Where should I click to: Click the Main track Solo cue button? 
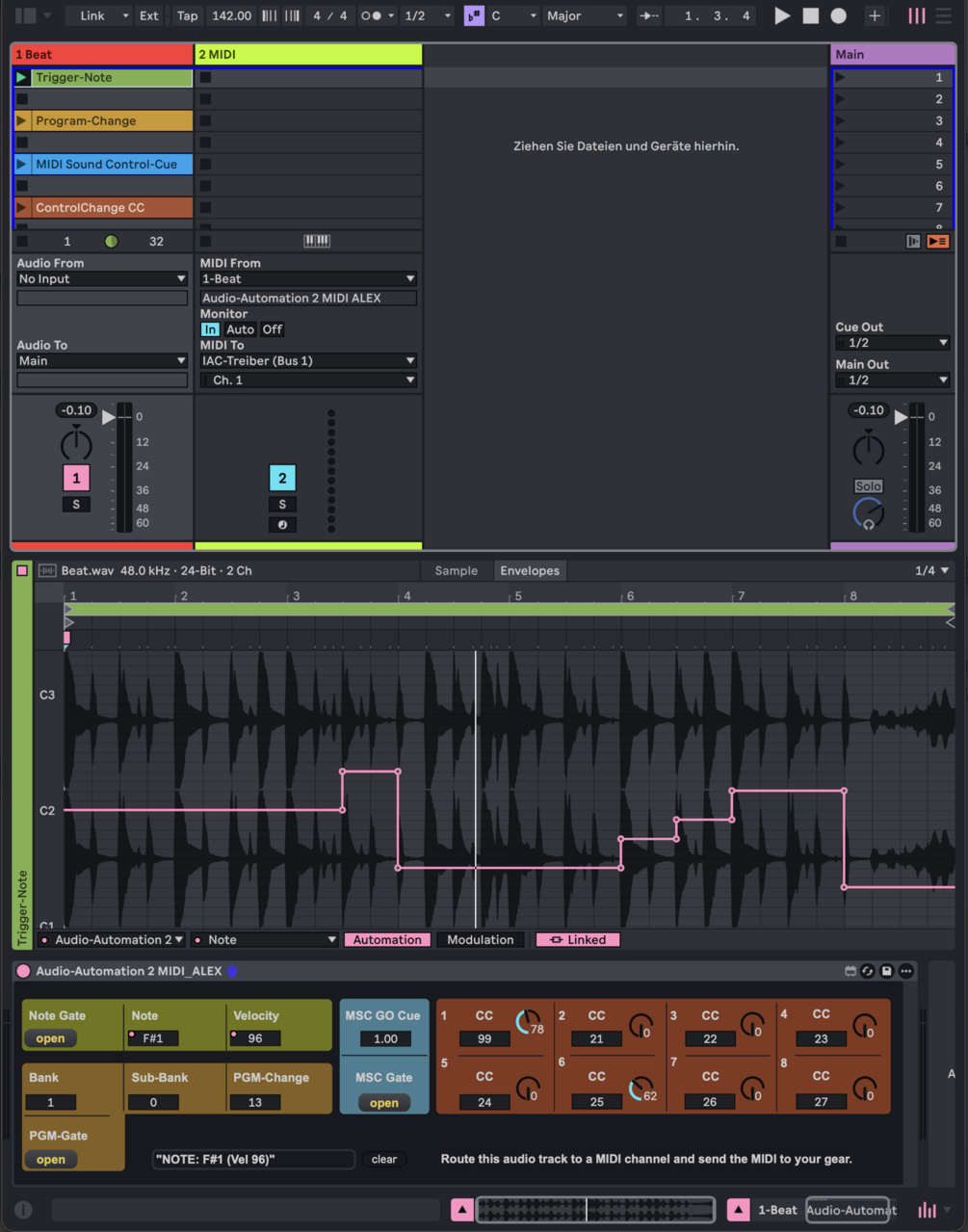[x=869, y=486]
